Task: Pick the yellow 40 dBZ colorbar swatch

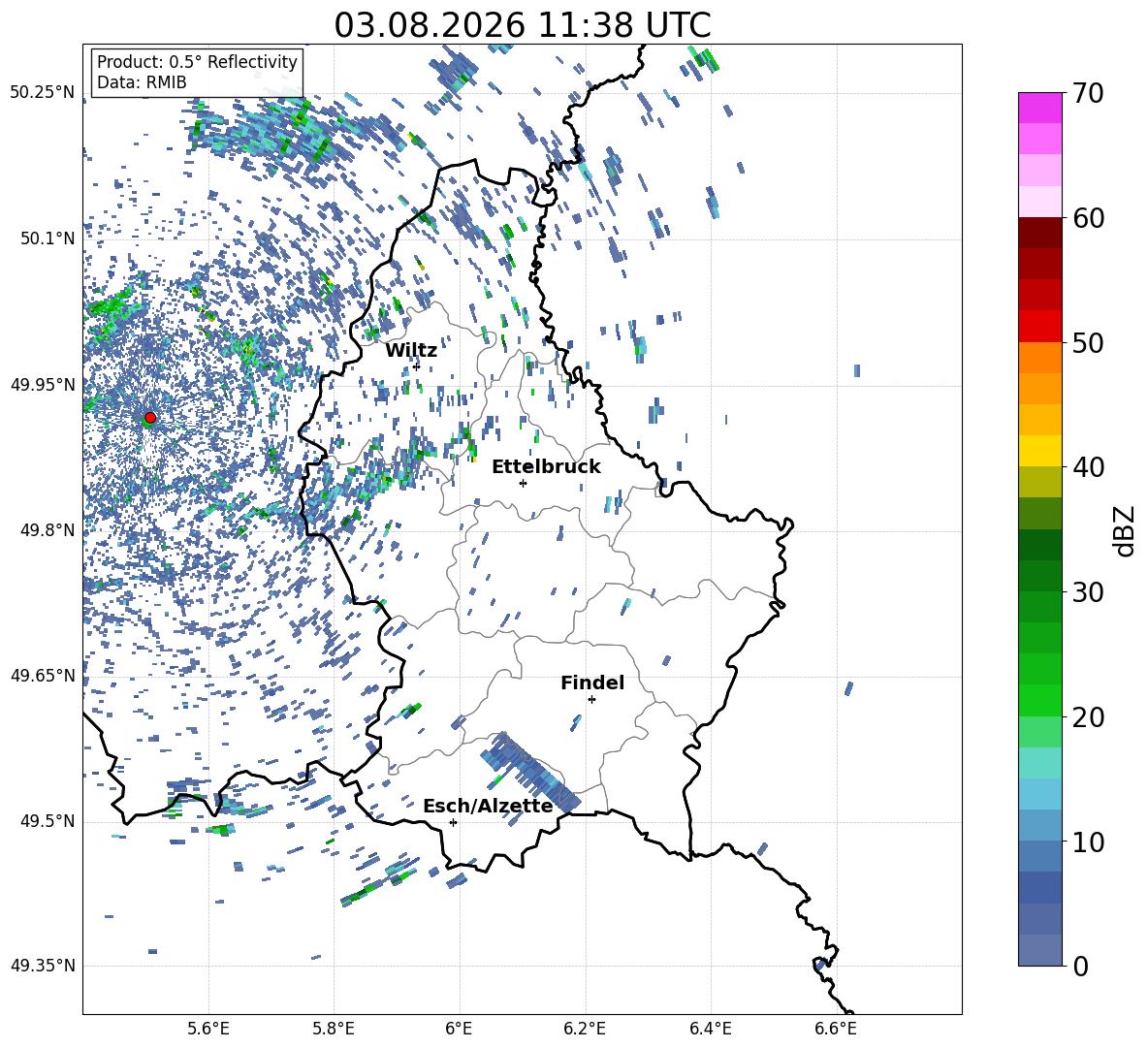Action: click(x=1039, y=452)
